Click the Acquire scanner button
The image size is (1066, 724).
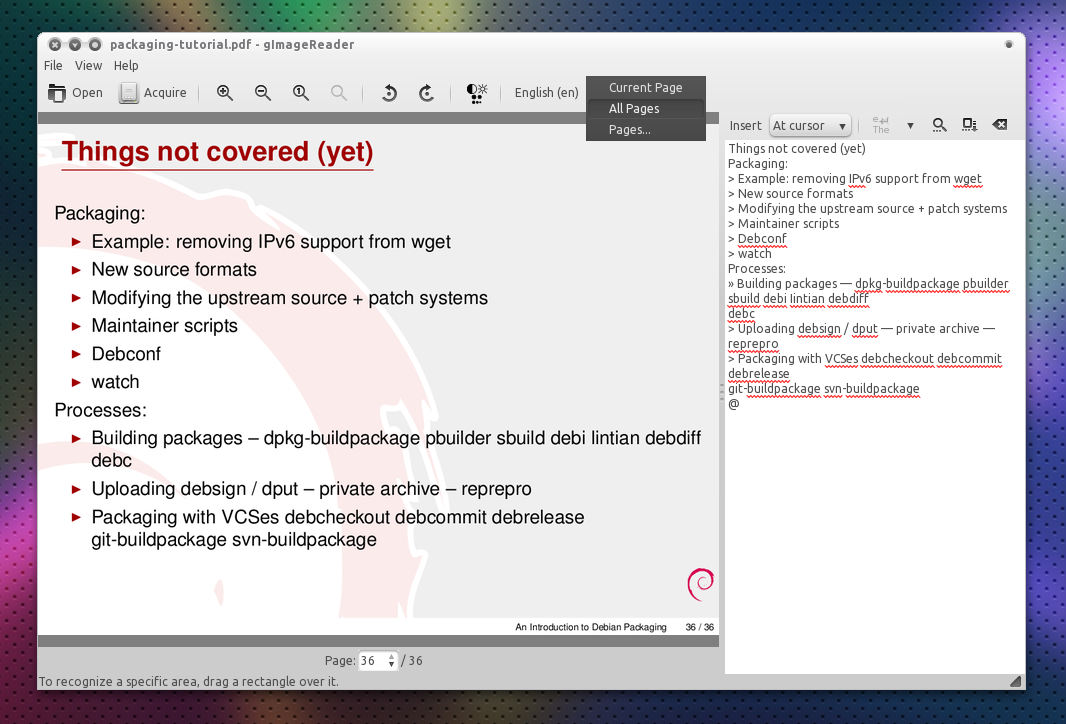(153, 92)
